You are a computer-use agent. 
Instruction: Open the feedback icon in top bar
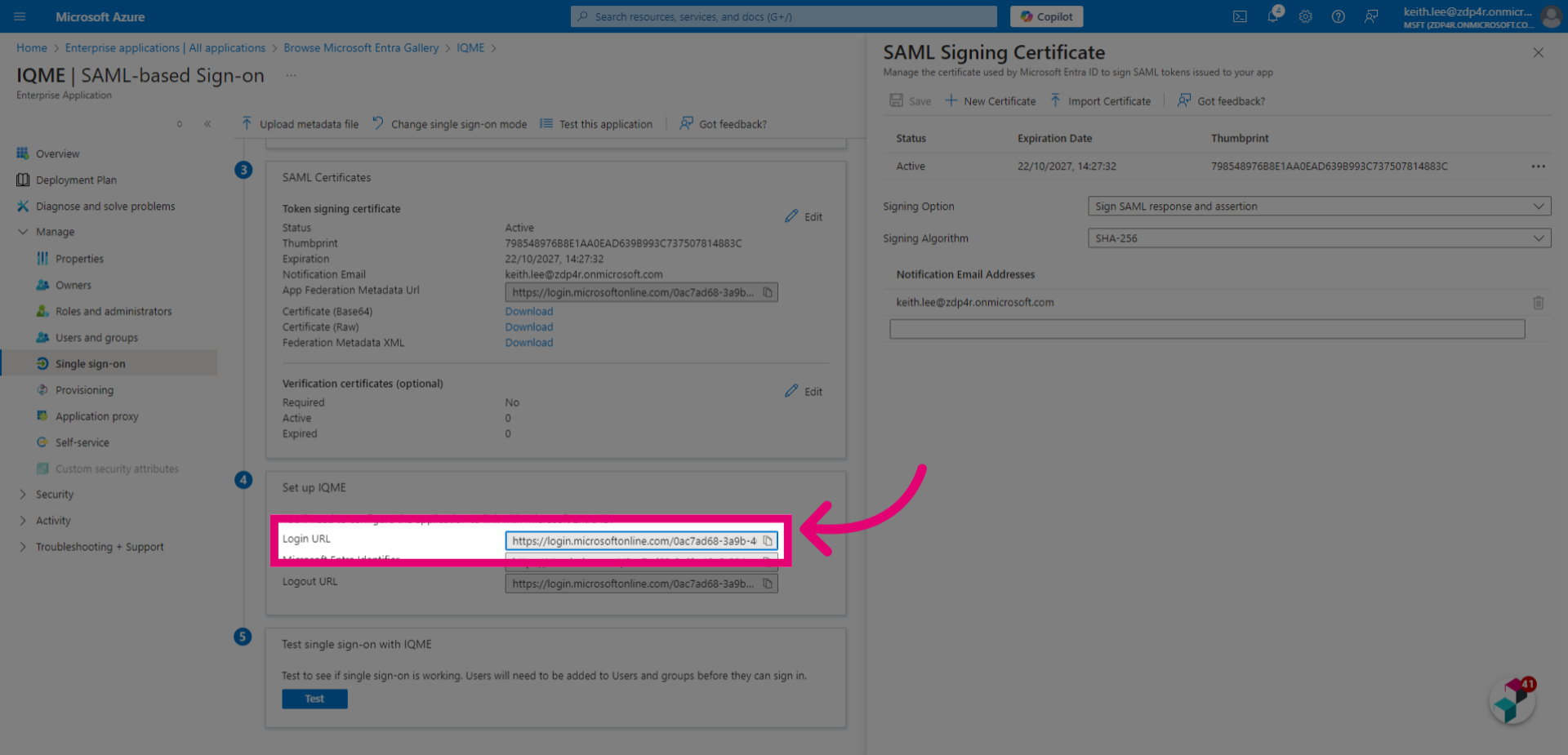[1371, 16]
